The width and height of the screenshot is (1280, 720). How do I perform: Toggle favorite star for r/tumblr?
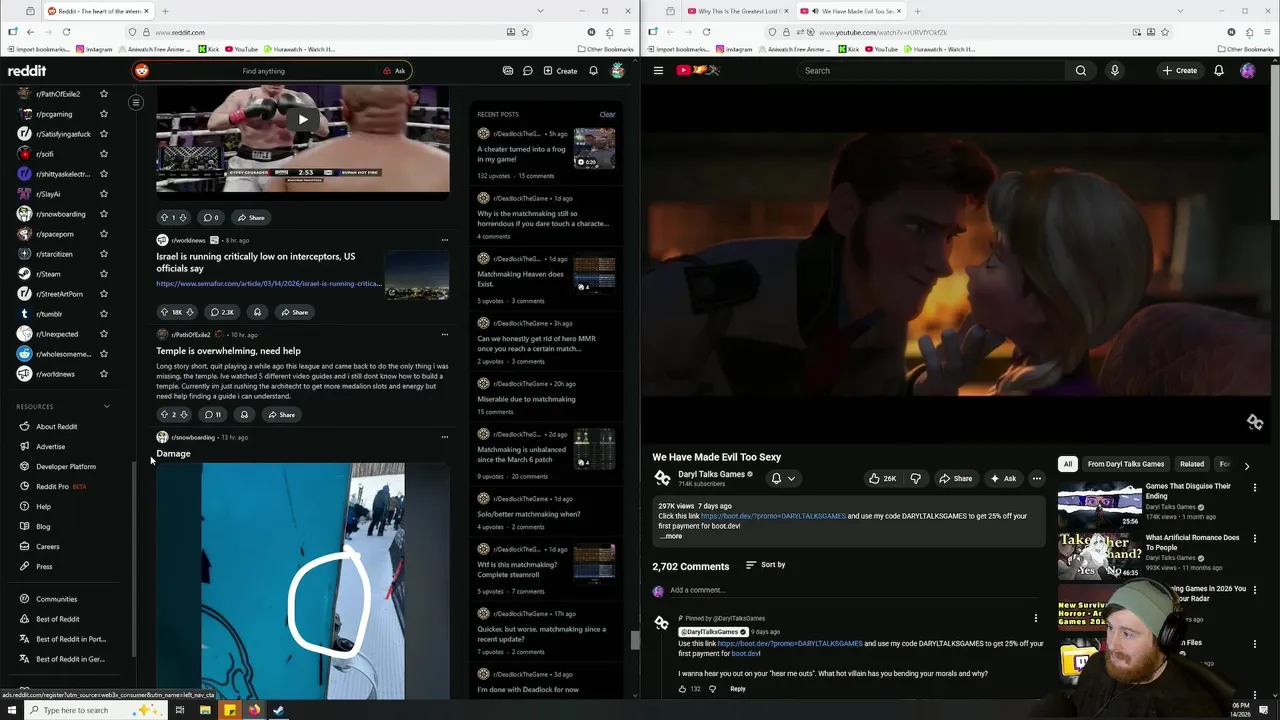[103, 314]
